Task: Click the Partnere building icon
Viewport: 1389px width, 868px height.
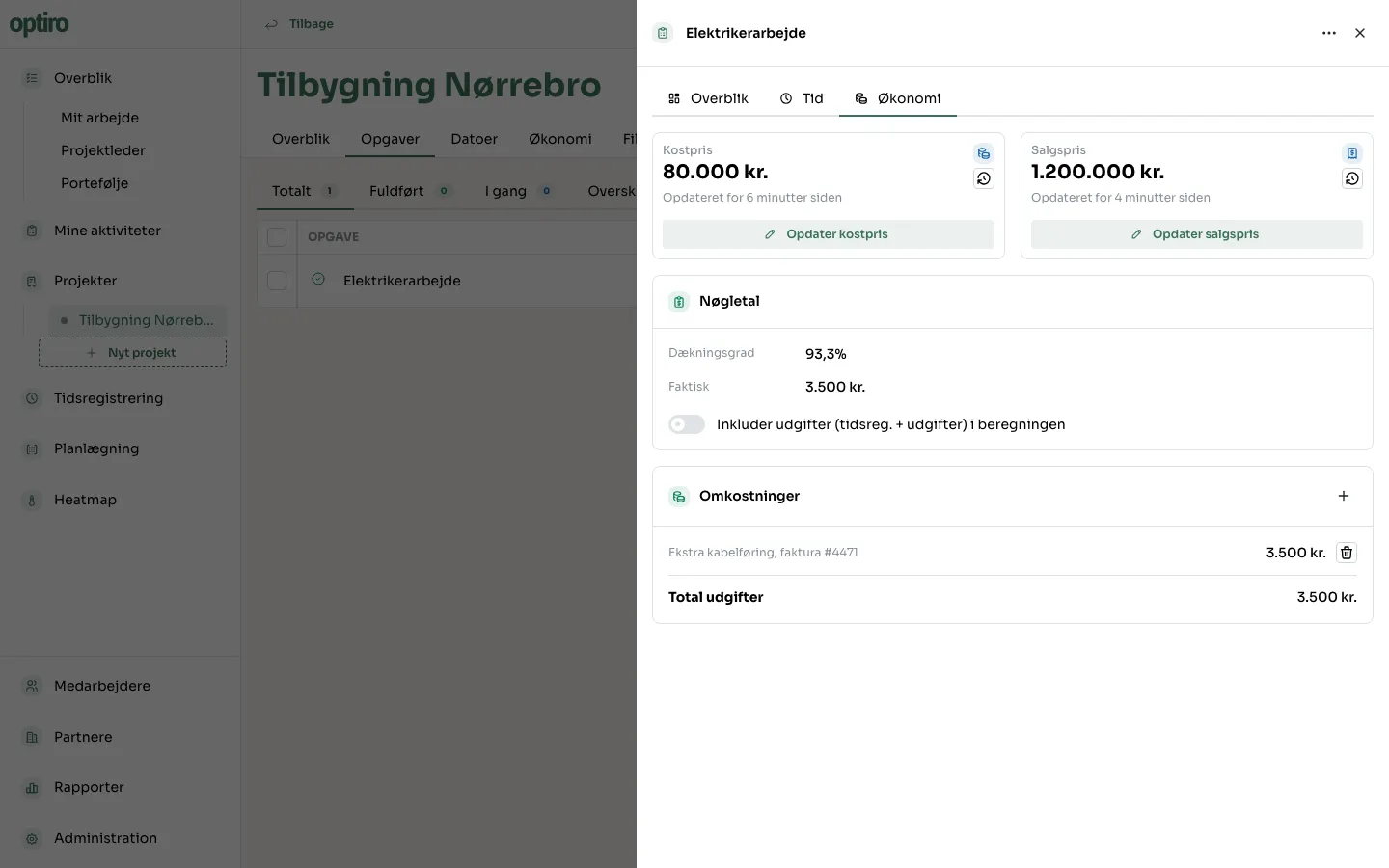Action: click(x=32, y=737)
